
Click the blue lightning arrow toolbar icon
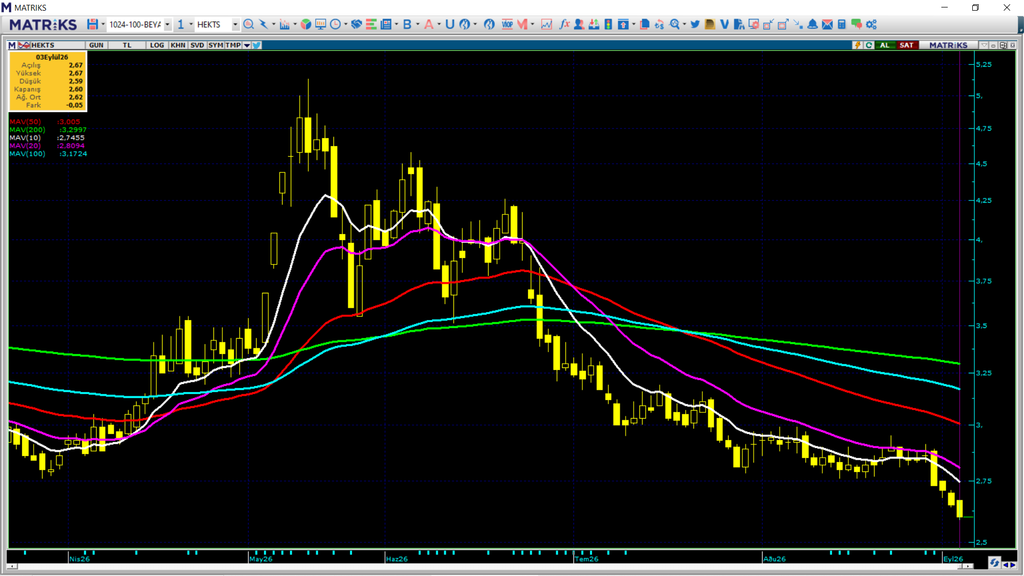pyautogui.click(x=263, y=24)
